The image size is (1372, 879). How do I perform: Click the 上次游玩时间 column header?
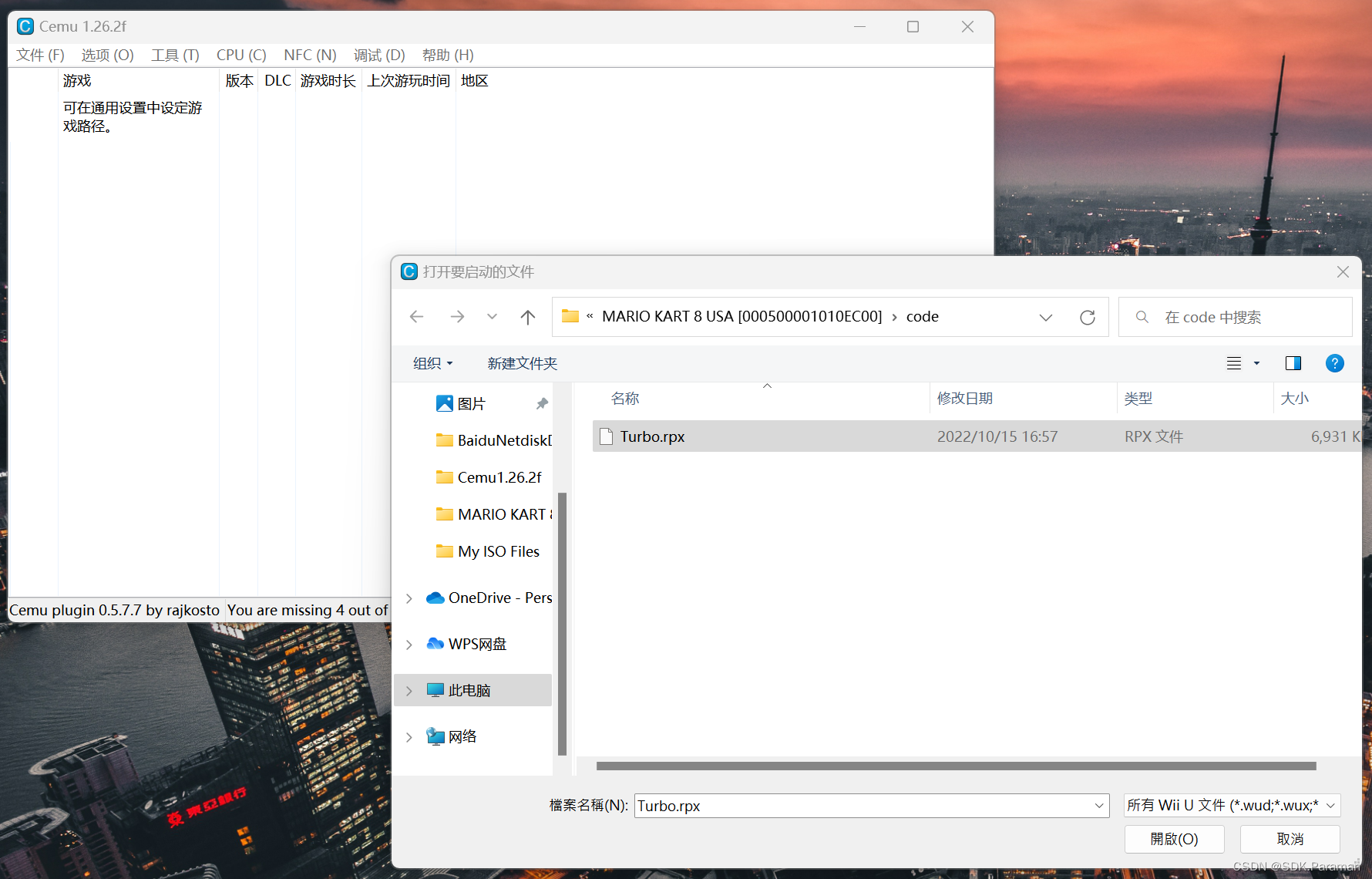click(409, 81)
